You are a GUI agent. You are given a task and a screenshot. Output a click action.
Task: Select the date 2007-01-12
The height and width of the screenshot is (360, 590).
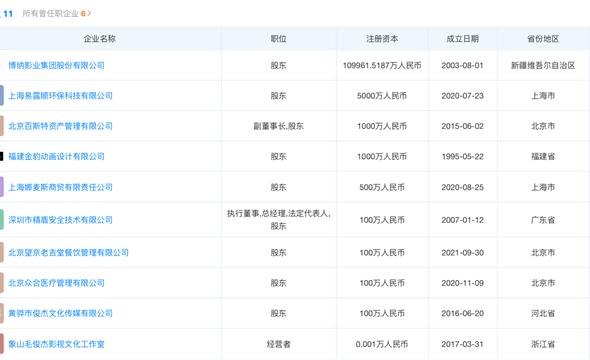[x=462, y=220]
